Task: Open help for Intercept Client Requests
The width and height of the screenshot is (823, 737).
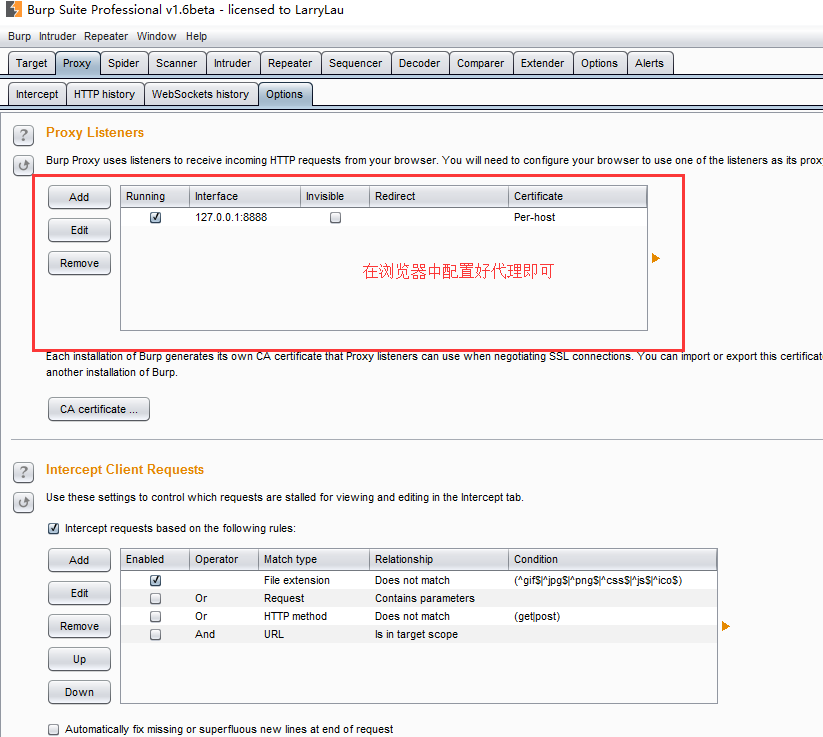Action: [23, 472]
